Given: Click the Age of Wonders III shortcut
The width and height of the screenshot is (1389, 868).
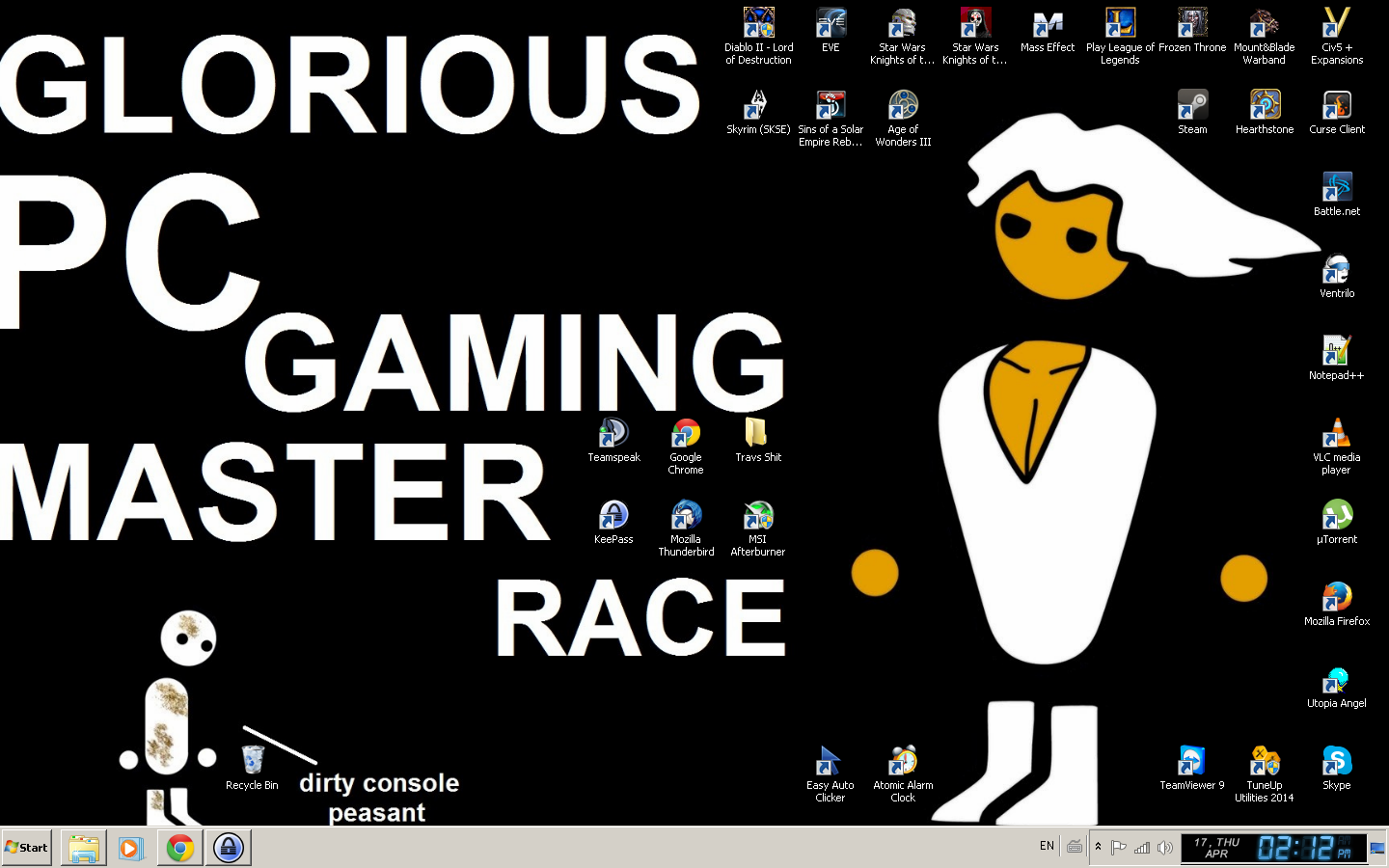Looking at the screenshot, I should pos(903,118).
